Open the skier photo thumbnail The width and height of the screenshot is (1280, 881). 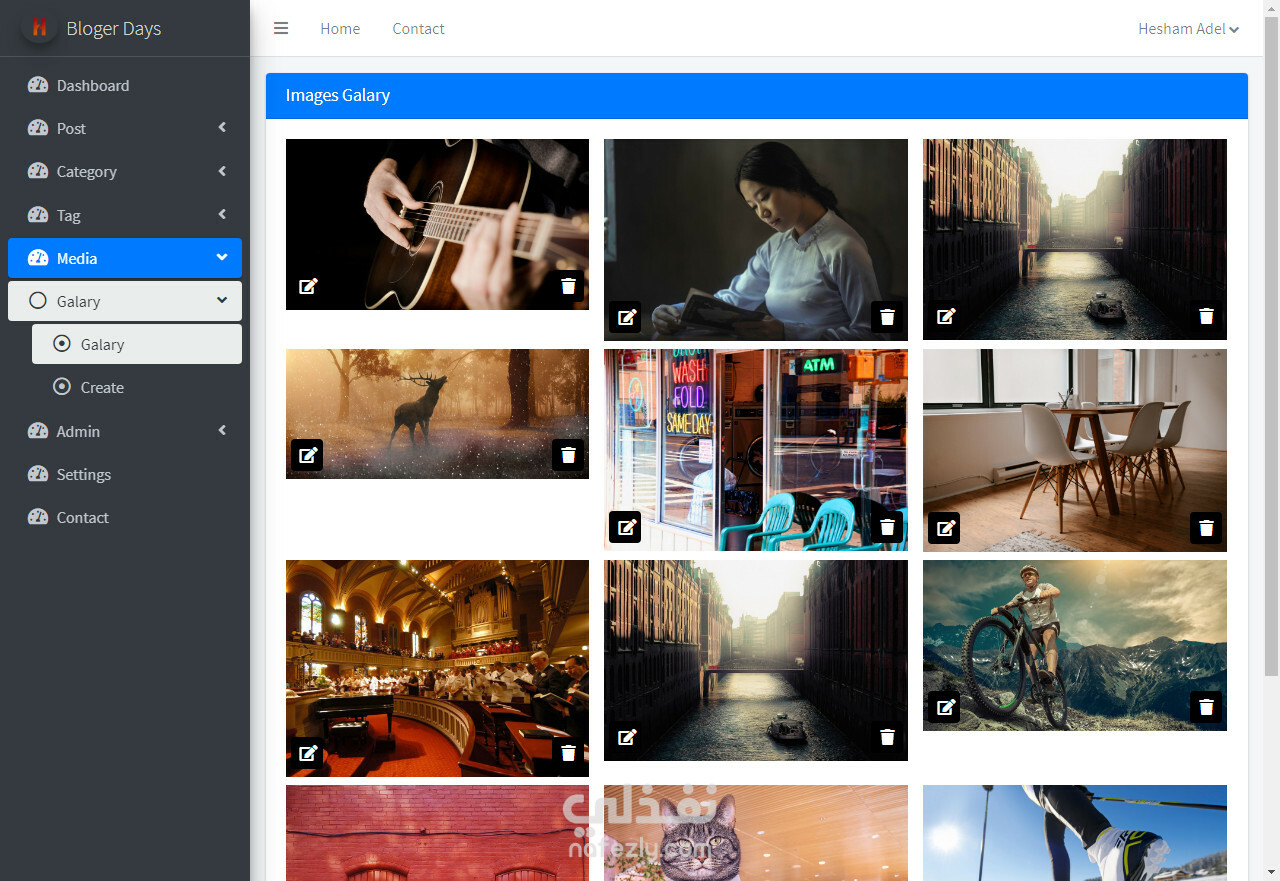click(1075, 833)
